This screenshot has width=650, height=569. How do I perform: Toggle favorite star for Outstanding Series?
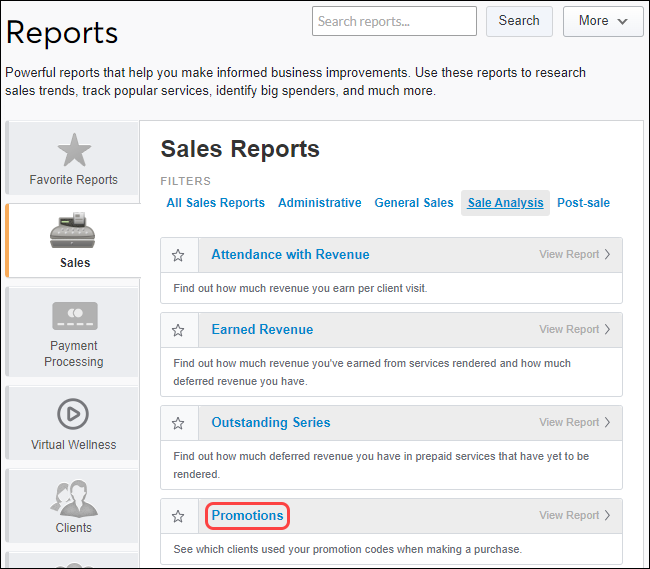coord(178,423)
